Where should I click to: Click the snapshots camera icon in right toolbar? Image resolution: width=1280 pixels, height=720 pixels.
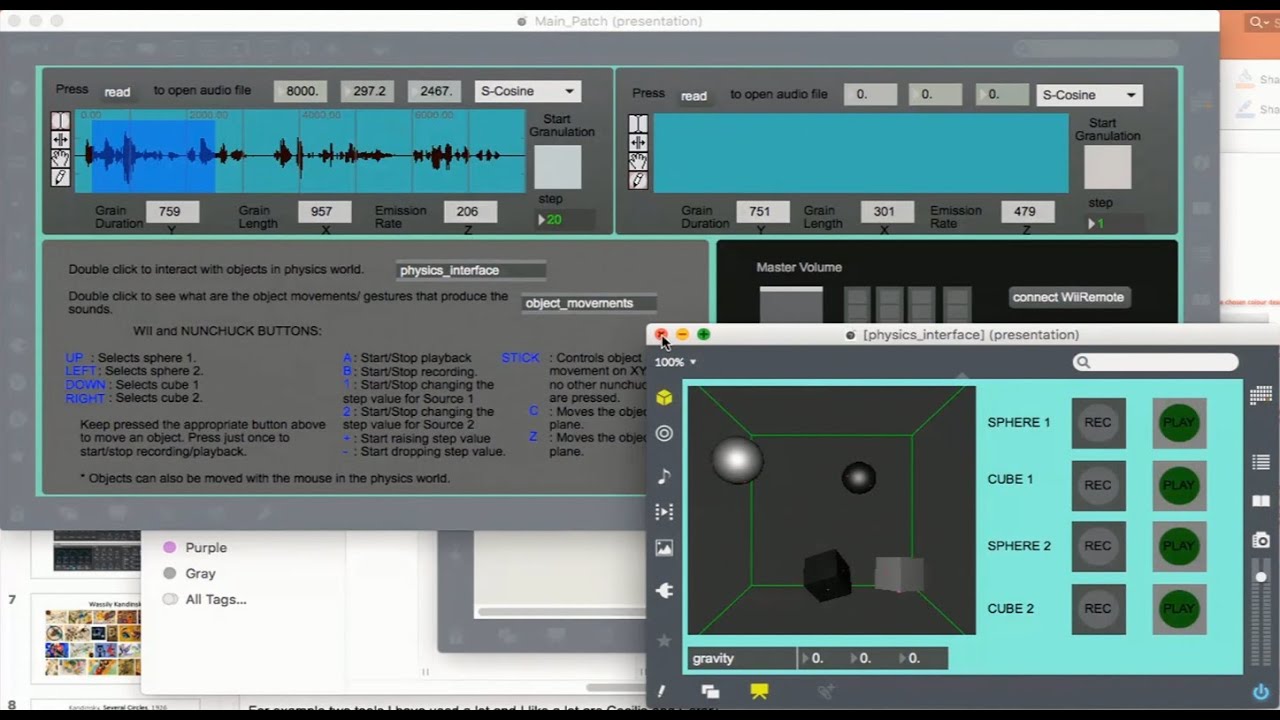coord(1261,540)
